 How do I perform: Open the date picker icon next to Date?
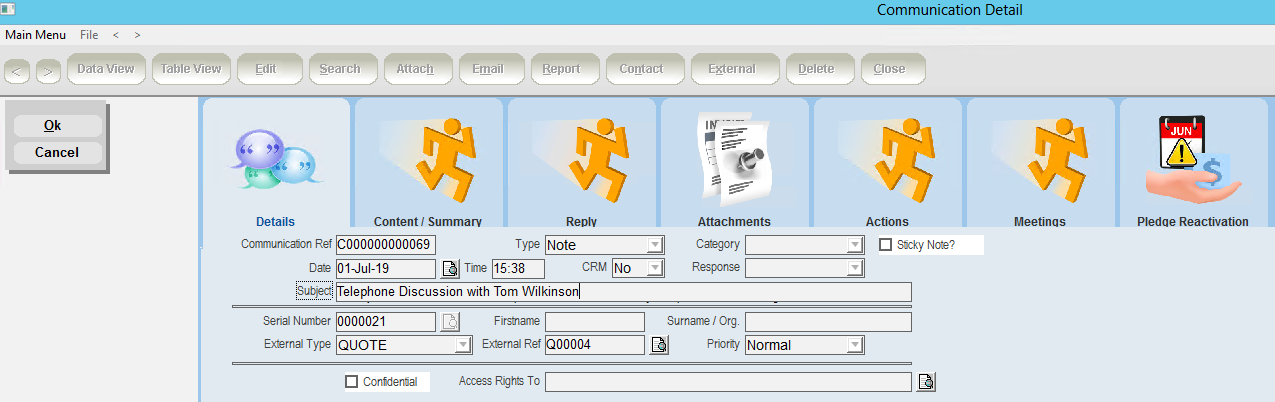[x=450, y=268]
